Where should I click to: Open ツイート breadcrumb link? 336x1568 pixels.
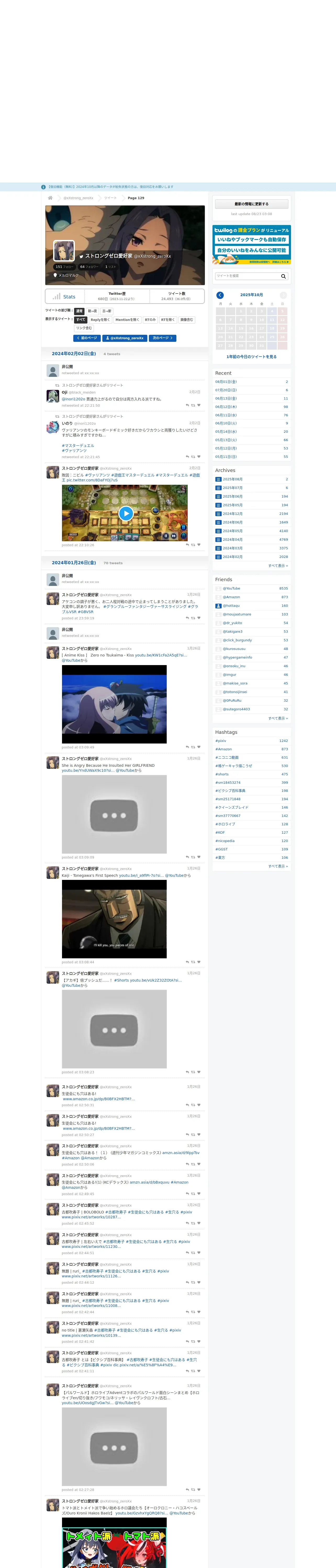pos(110,198)
